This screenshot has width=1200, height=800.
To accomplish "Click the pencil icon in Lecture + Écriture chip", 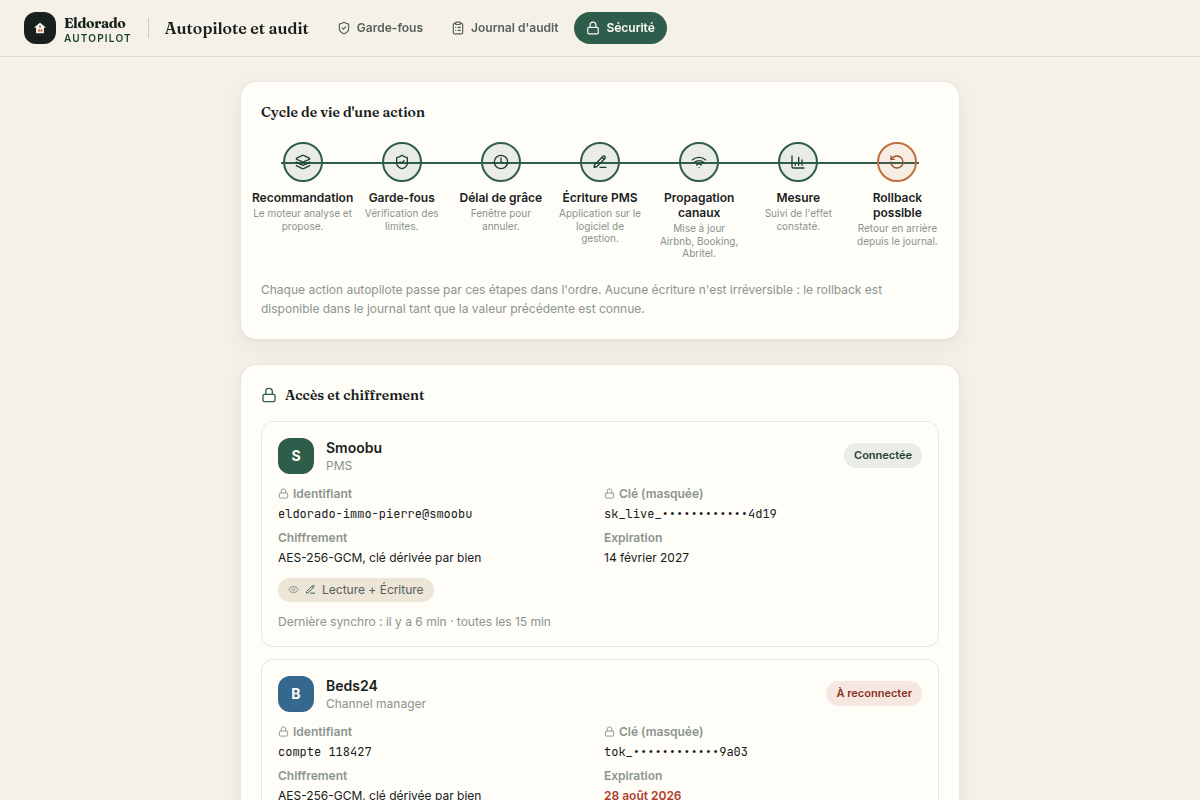I will coord(310,590).
